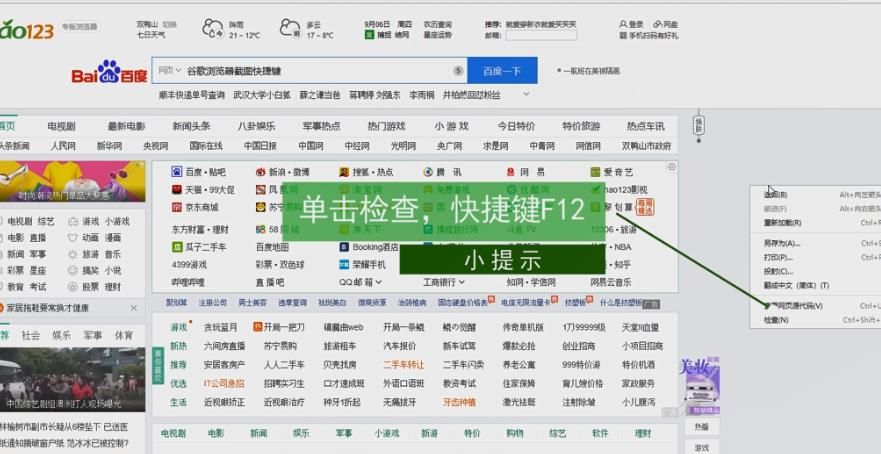The image size is (881, 454).
Task: Open the 最新电影 navigation tab
Action: click(126, 126)
